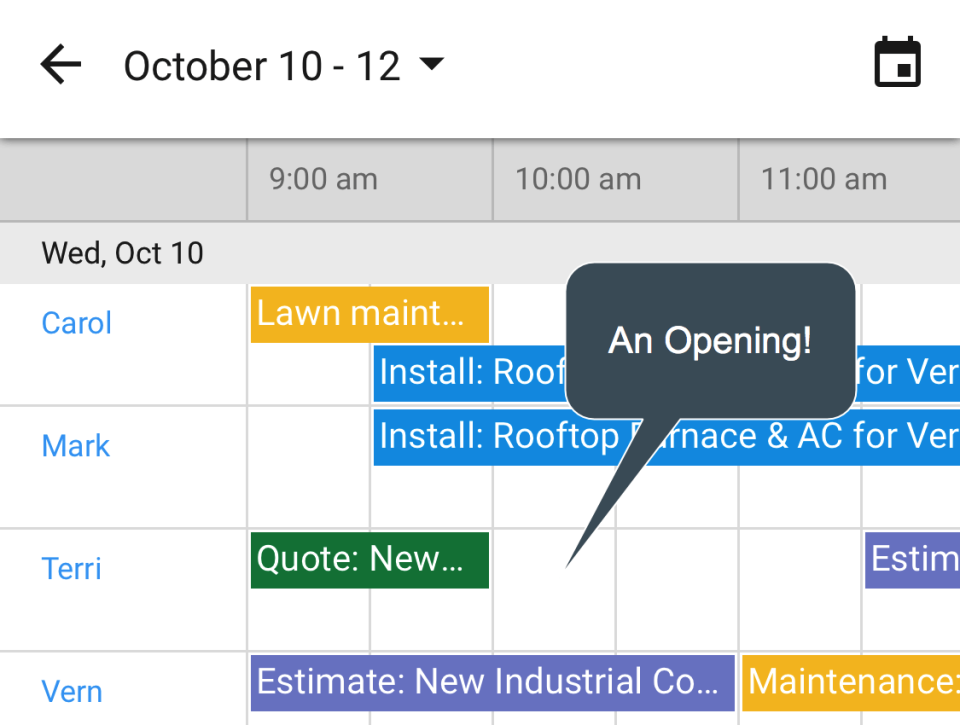The height and width of the screenshot is (725, 960).
Task: Open Vern's Estimate: New Industrial job
Action: (490, 681)
